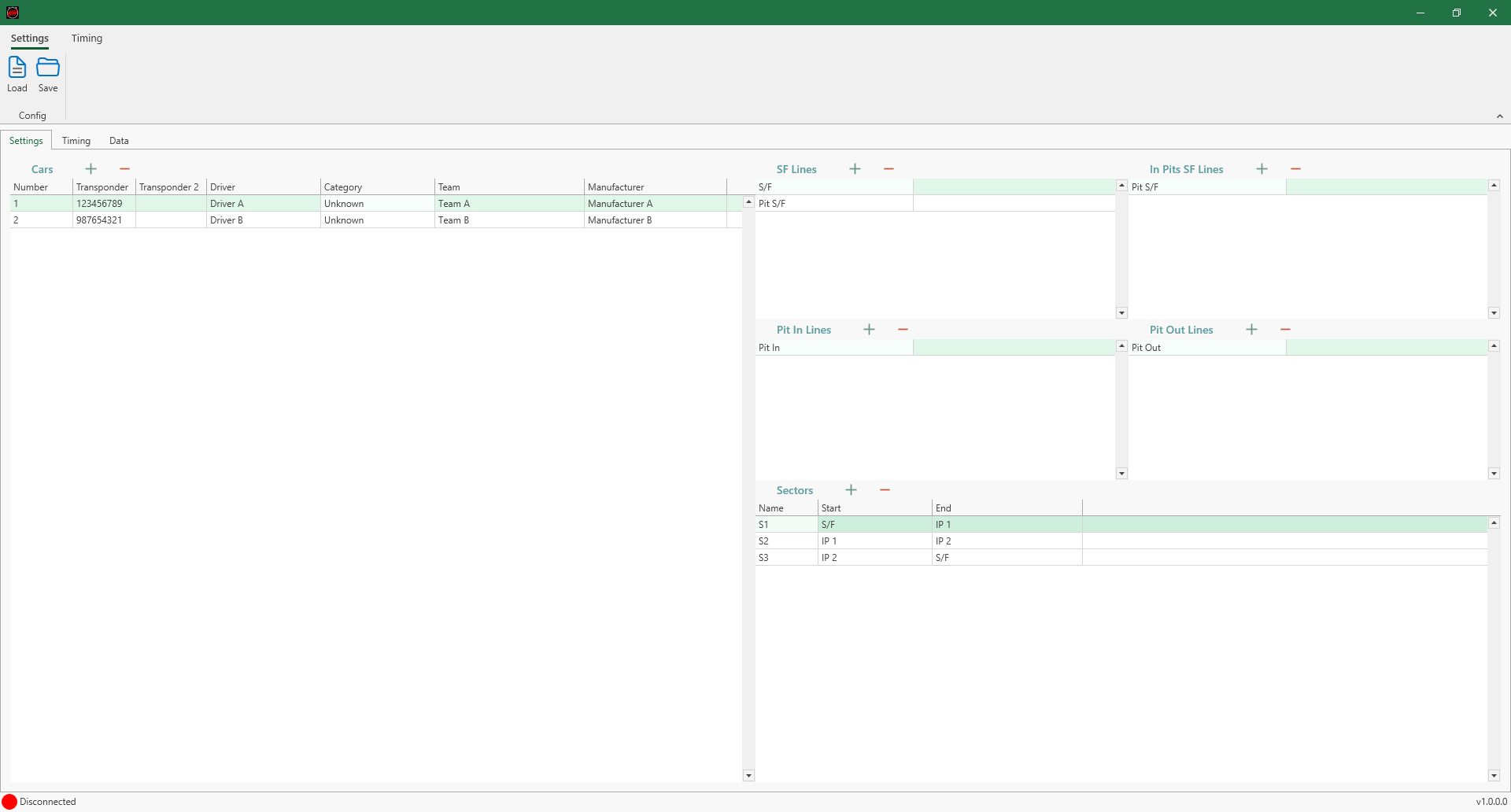Image resolution: width=1511 pixels, height=812 pixels.
Task: Collapse the ribbon with chevron arrow
Action: click(x=1499, y=116)
